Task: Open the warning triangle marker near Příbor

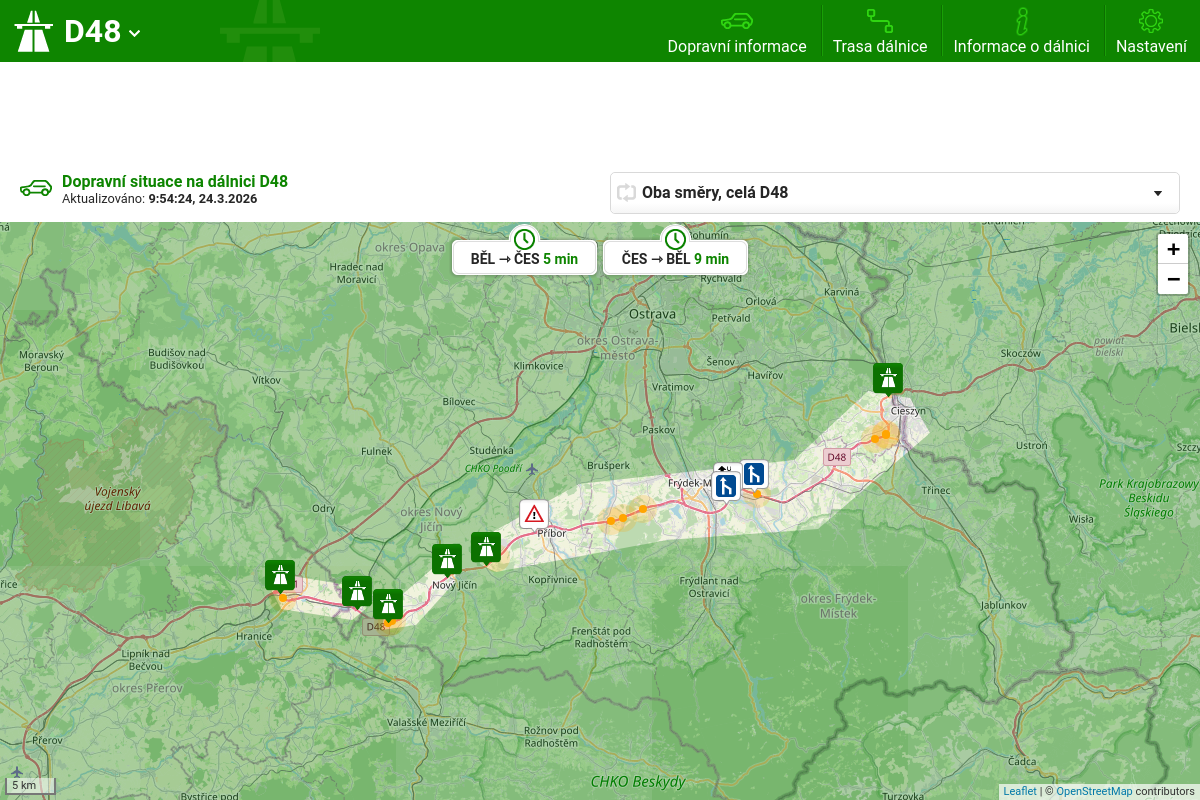Action: 534,514
